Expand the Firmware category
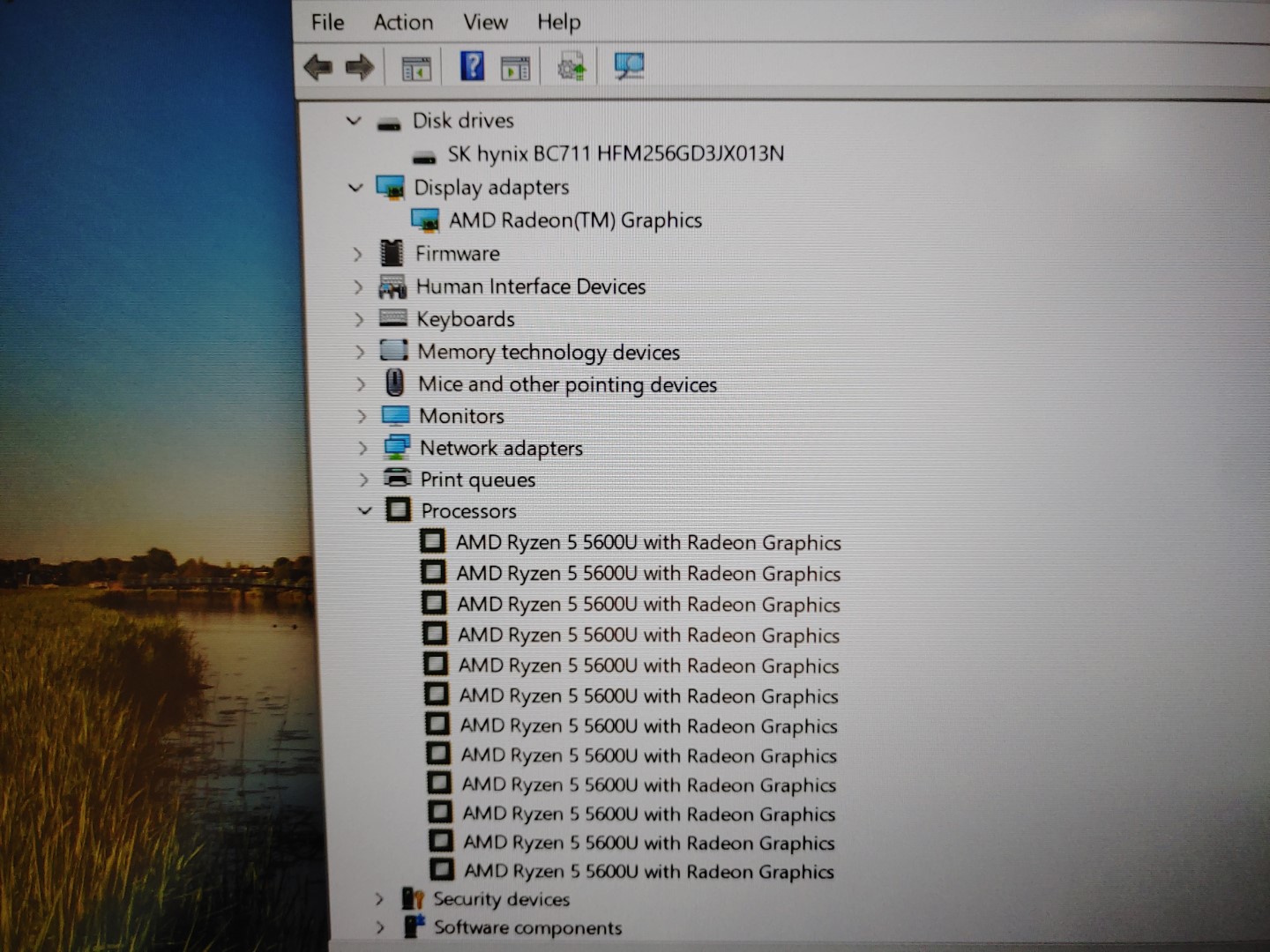The height and width of the screenshot is (952, 1270). coord(357,255)
